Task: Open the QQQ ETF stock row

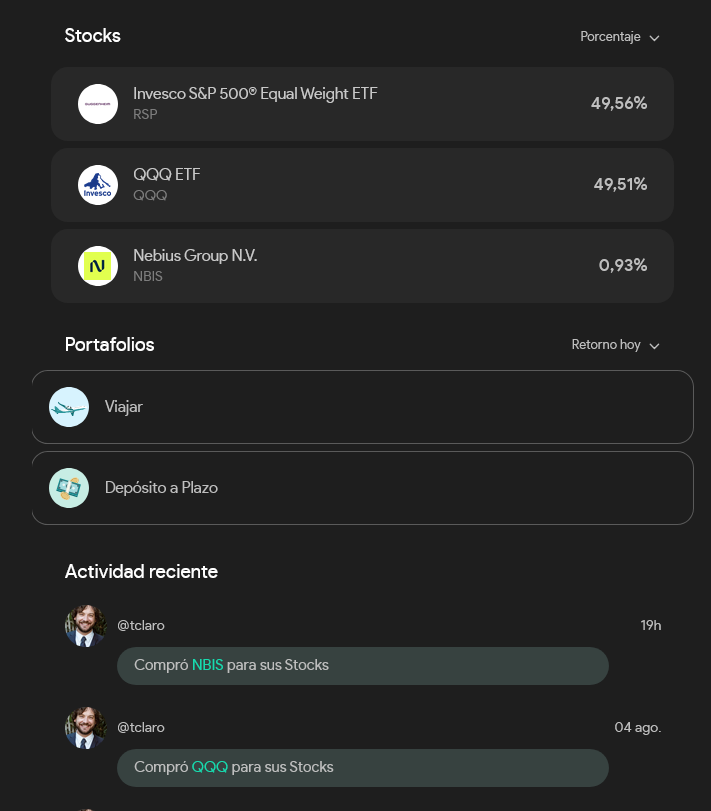Action: point(362,185)
